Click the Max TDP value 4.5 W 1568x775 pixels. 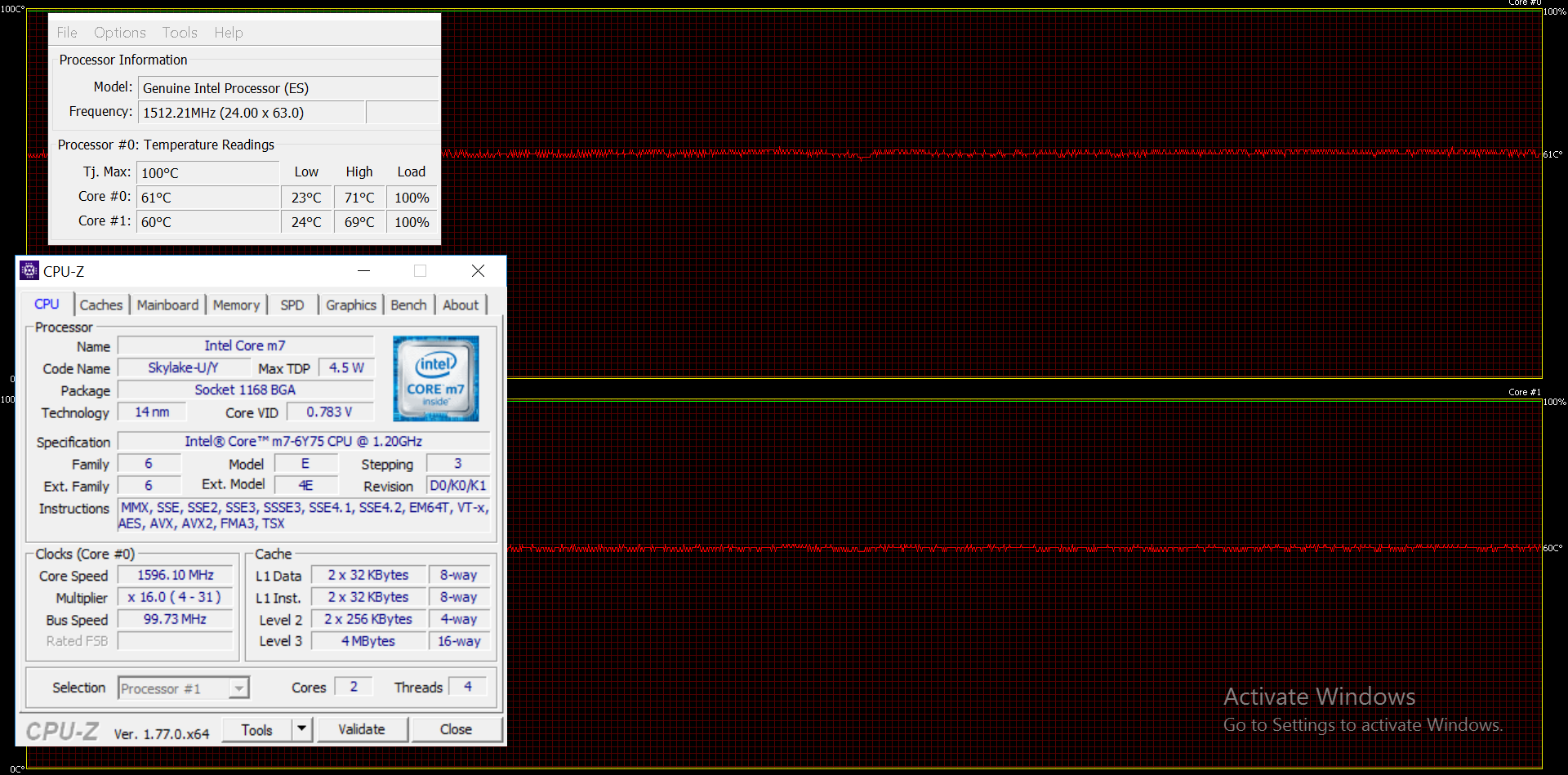click(x=346, y=367)
